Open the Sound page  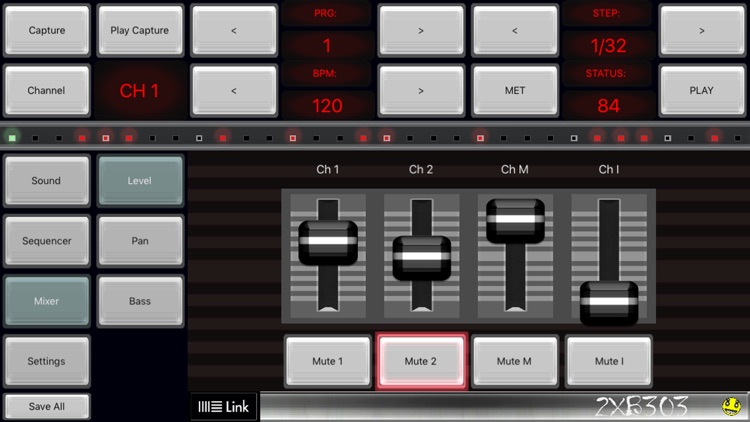pos(46,180)
